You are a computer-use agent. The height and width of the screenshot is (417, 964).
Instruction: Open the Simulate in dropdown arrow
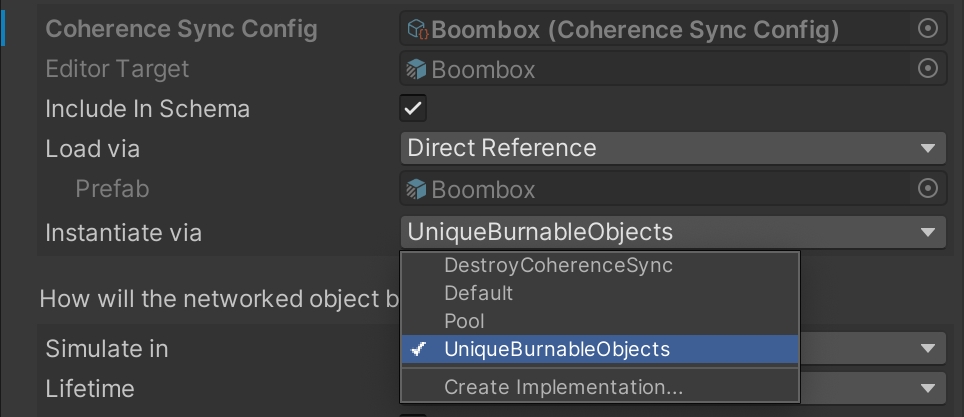[925, 348]
